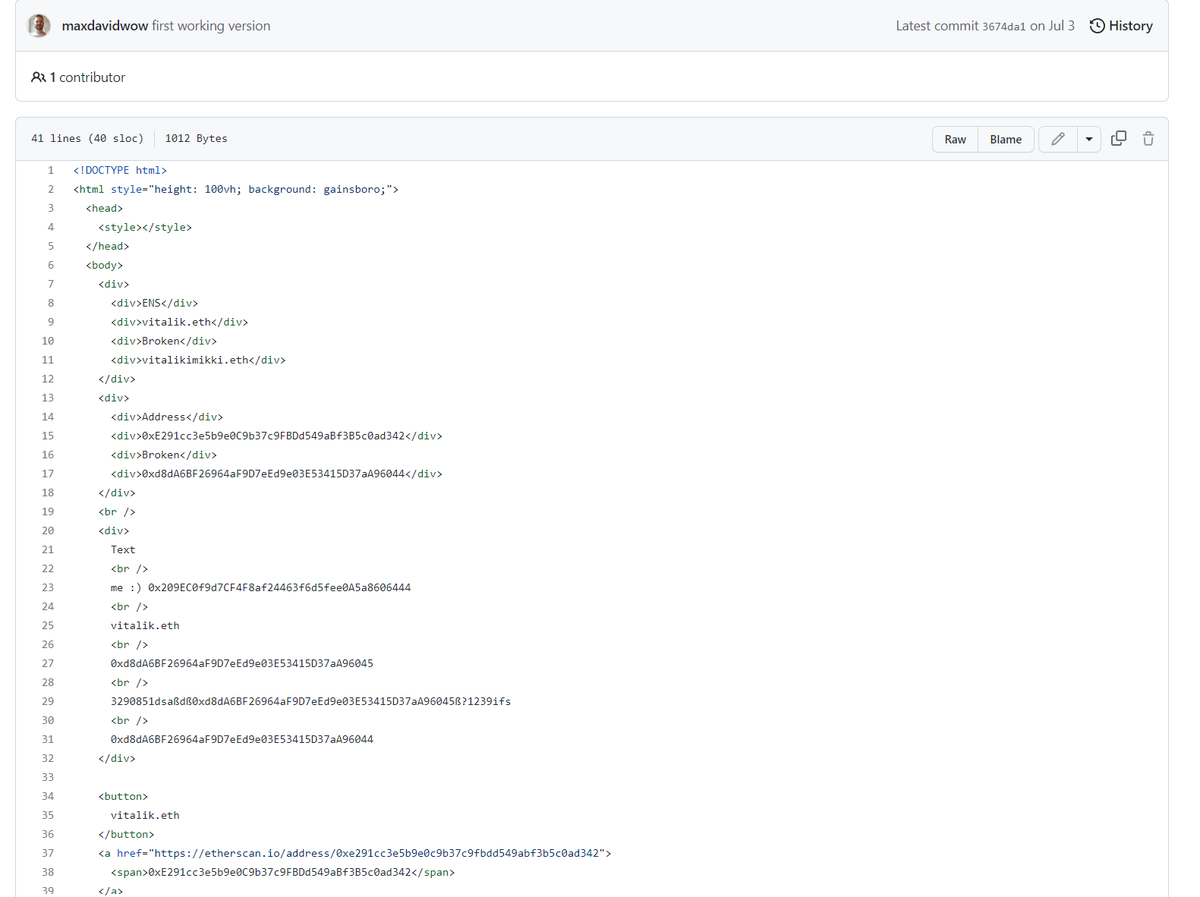Image resolution: width=1200 pixels, height=897 pixels.
Task: Select line number 2
Action: pyautogui.click(x=50, y=189)
